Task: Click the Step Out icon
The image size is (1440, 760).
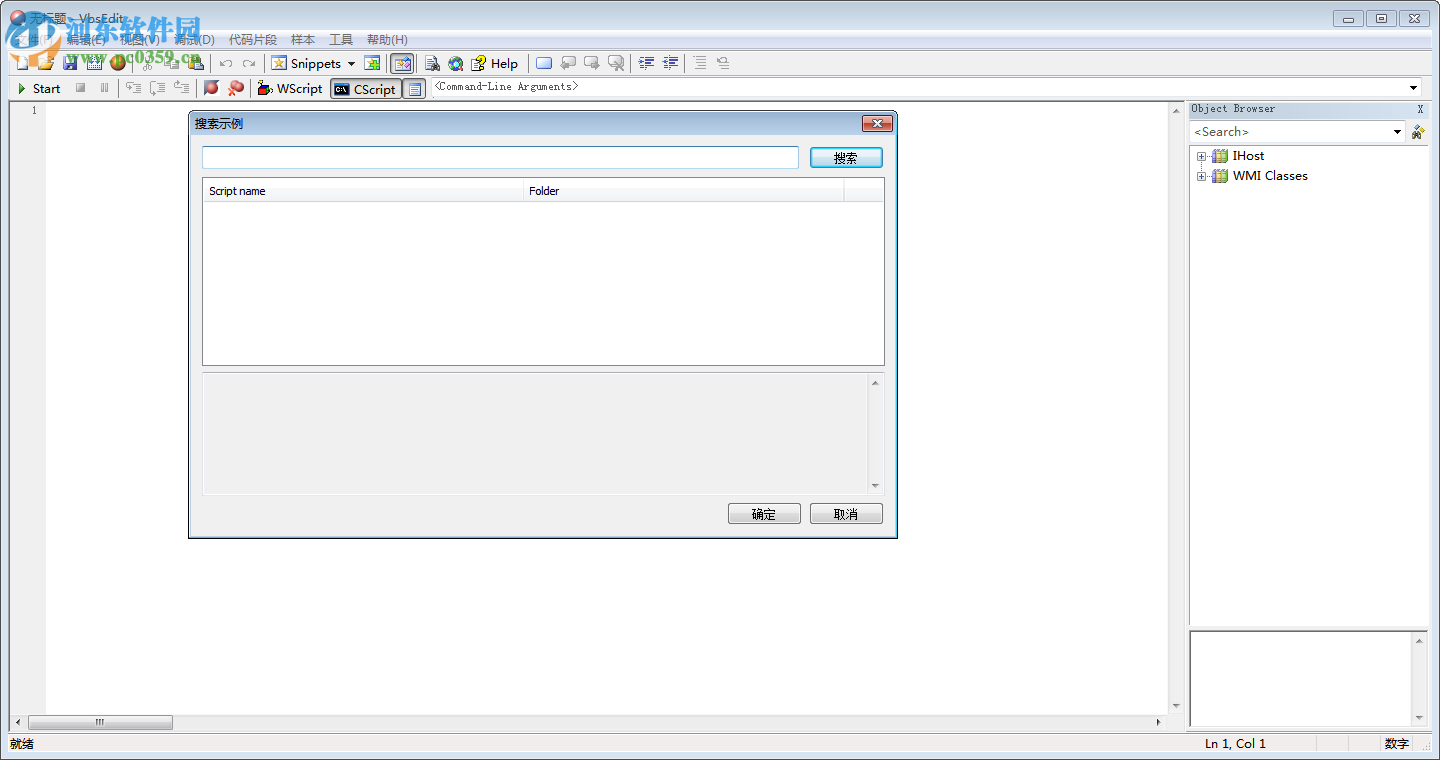Action: click(x=181, y=88)
